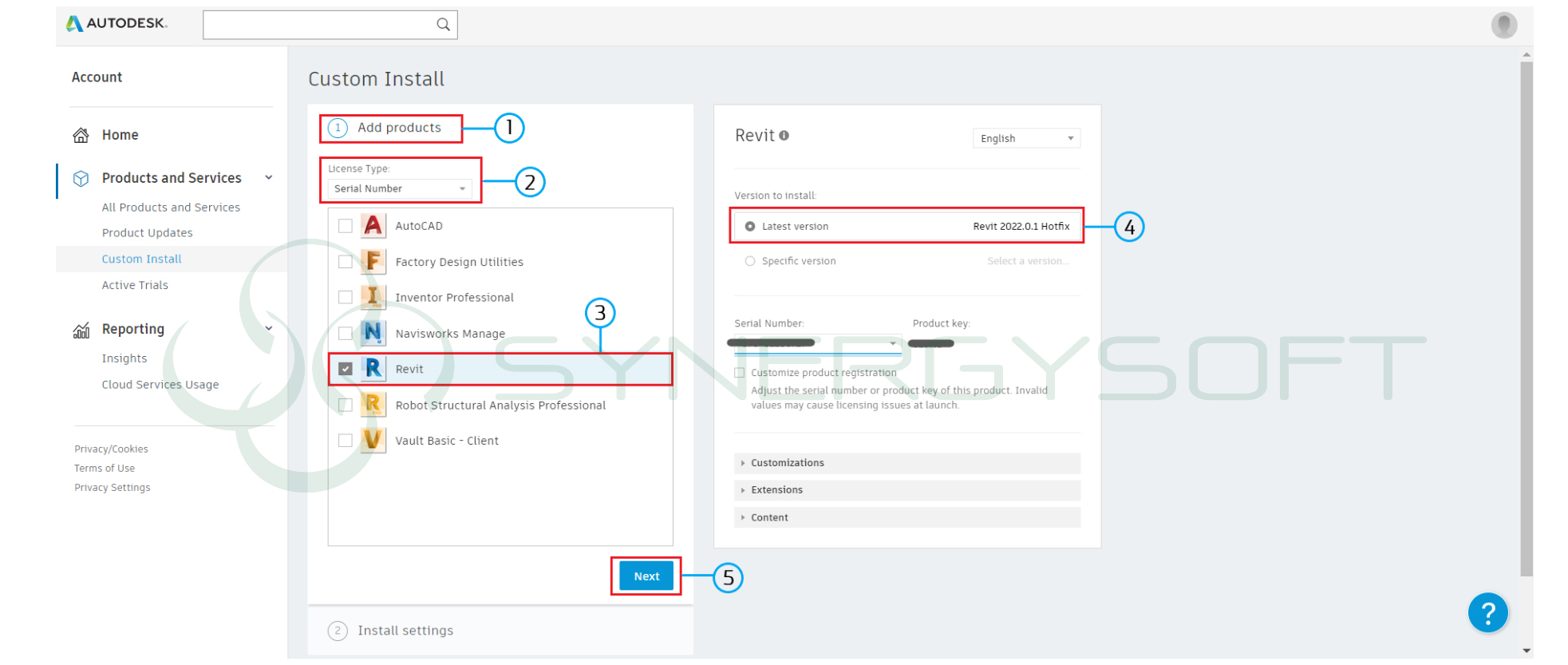Viewport: 1568px width, 665px height.
Task: Open the English language dropdown
Action: pyautogui.click(x=1026, y=138)
